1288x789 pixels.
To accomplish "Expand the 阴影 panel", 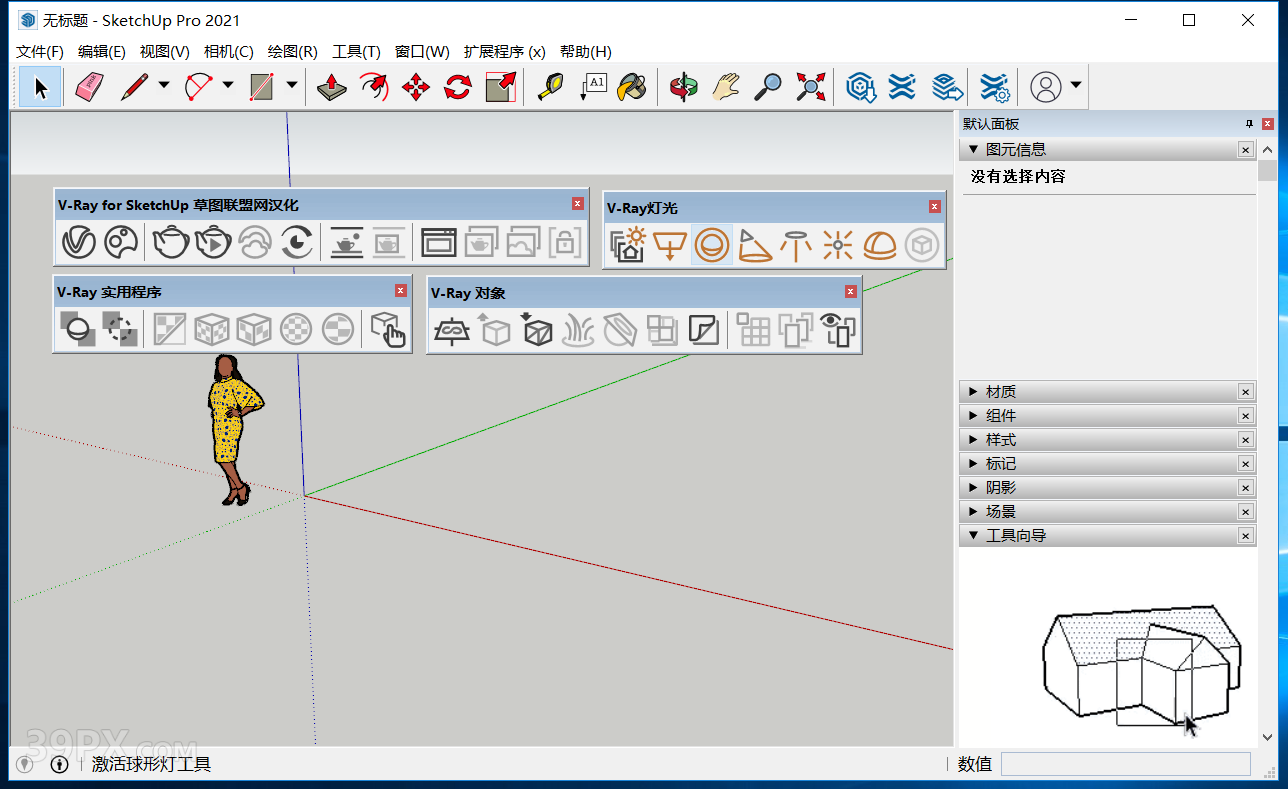I will (x=973, y=488).
